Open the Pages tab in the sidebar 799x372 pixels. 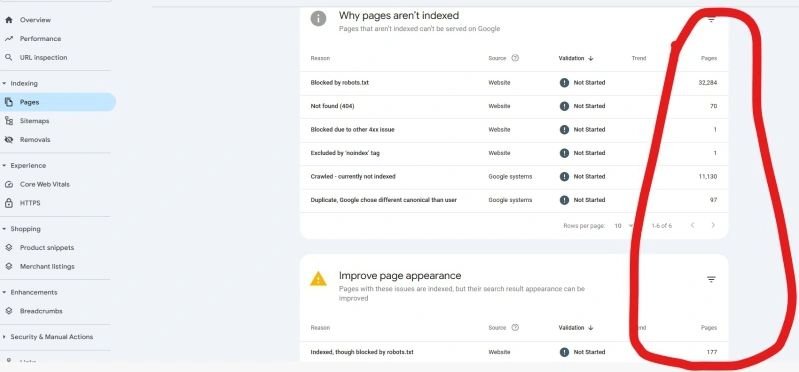(58, 102)
